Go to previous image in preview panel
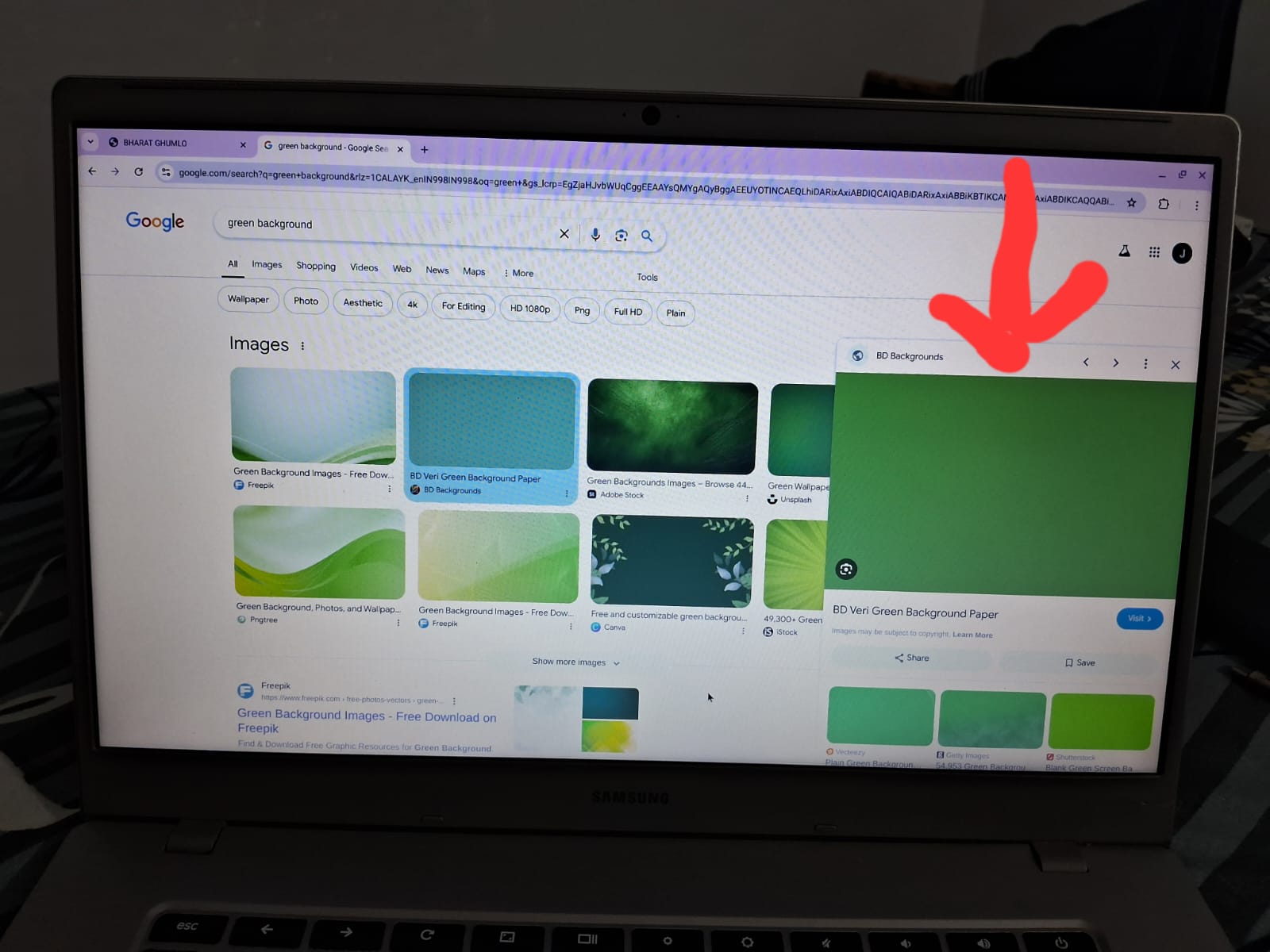The width and height of the screenshot is (1270, 952). click(1086, 362)
